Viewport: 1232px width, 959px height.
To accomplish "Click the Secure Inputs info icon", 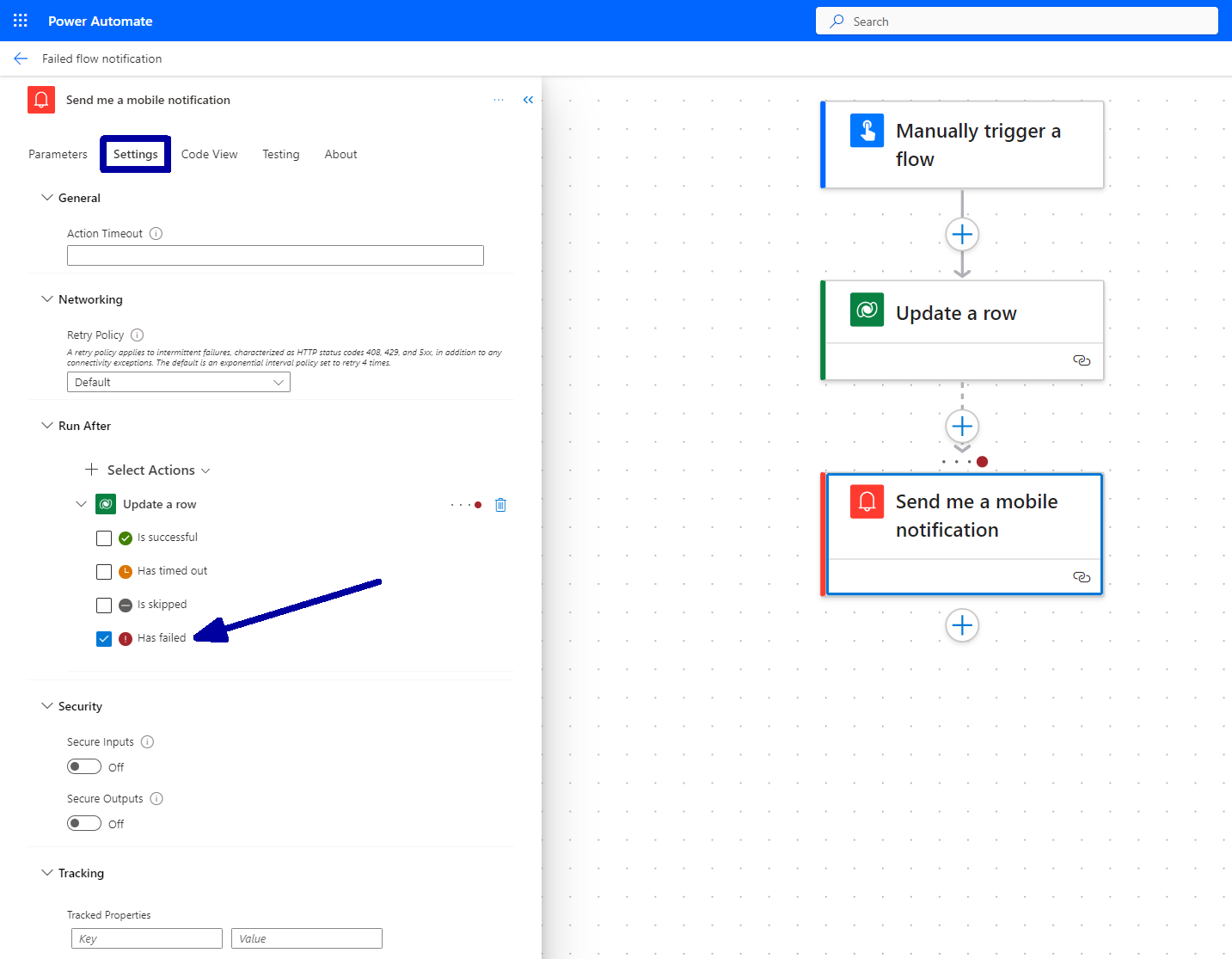I will (147, 741).
